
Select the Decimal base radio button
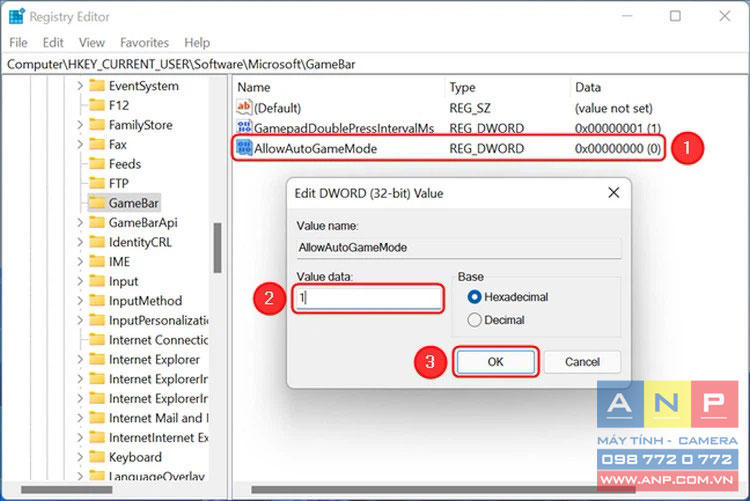[x=474, y=320]
